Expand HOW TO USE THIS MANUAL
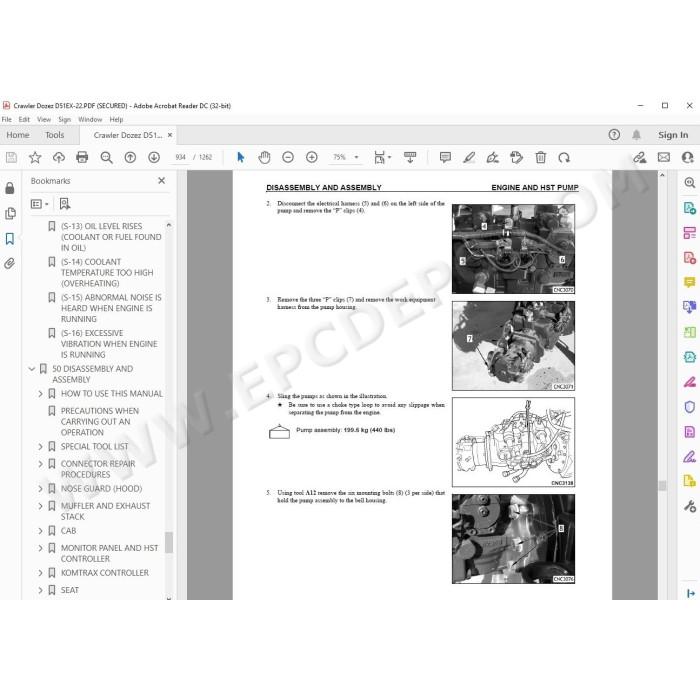Viewport: 700px width, 700px height. click(40, 394)
